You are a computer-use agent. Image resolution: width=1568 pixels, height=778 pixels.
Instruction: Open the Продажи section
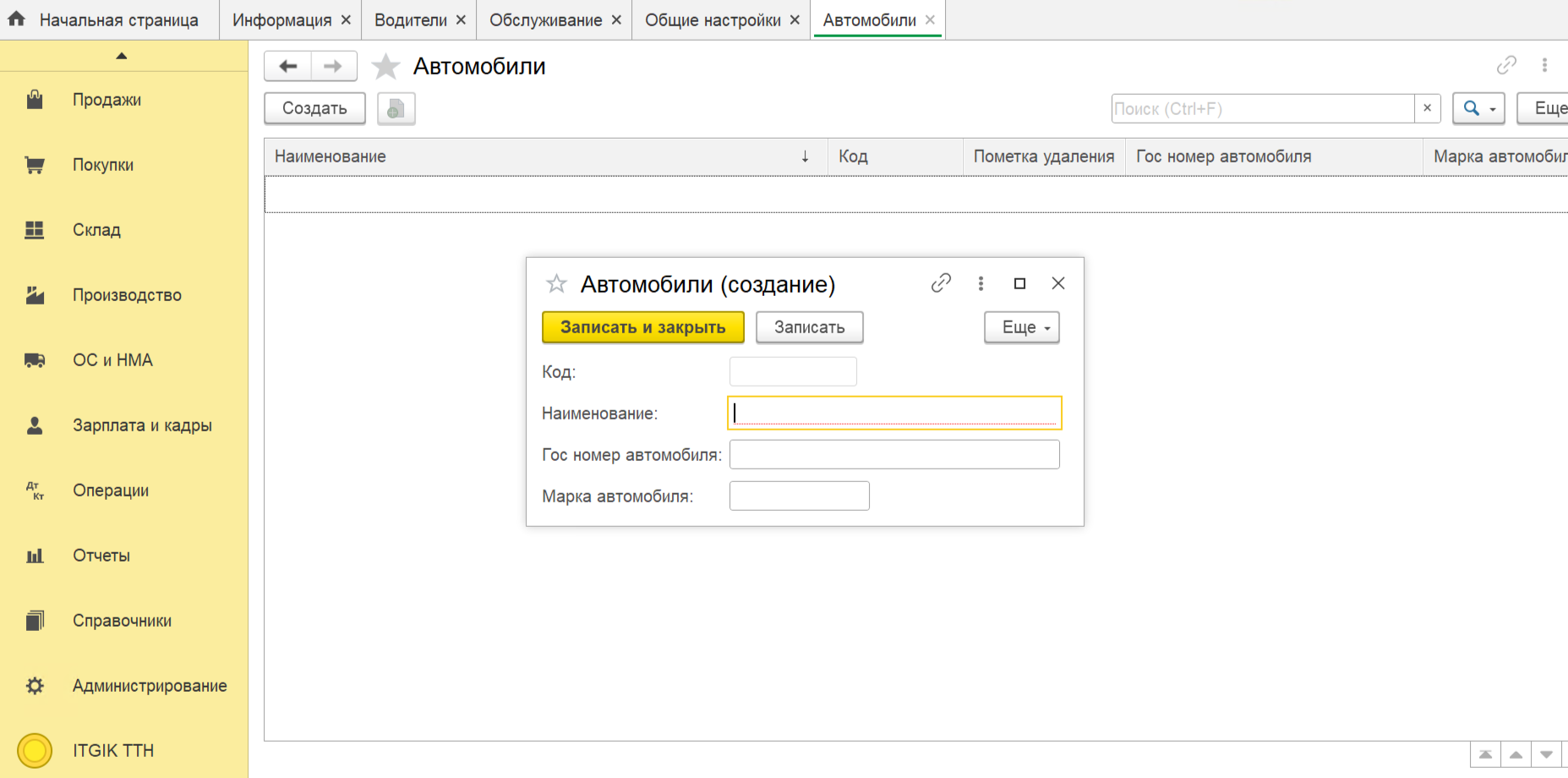pyautogui.click(x=107, y=100)
